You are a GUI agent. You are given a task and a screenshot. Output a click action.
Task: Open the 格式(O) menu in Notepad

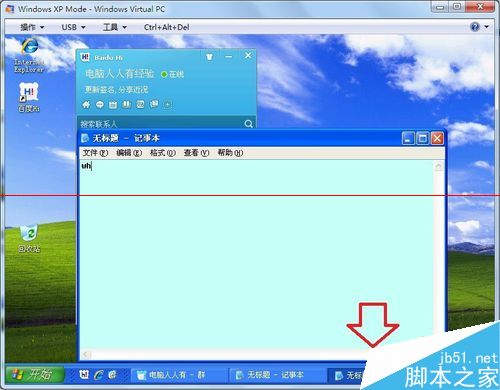pos(163,153)
